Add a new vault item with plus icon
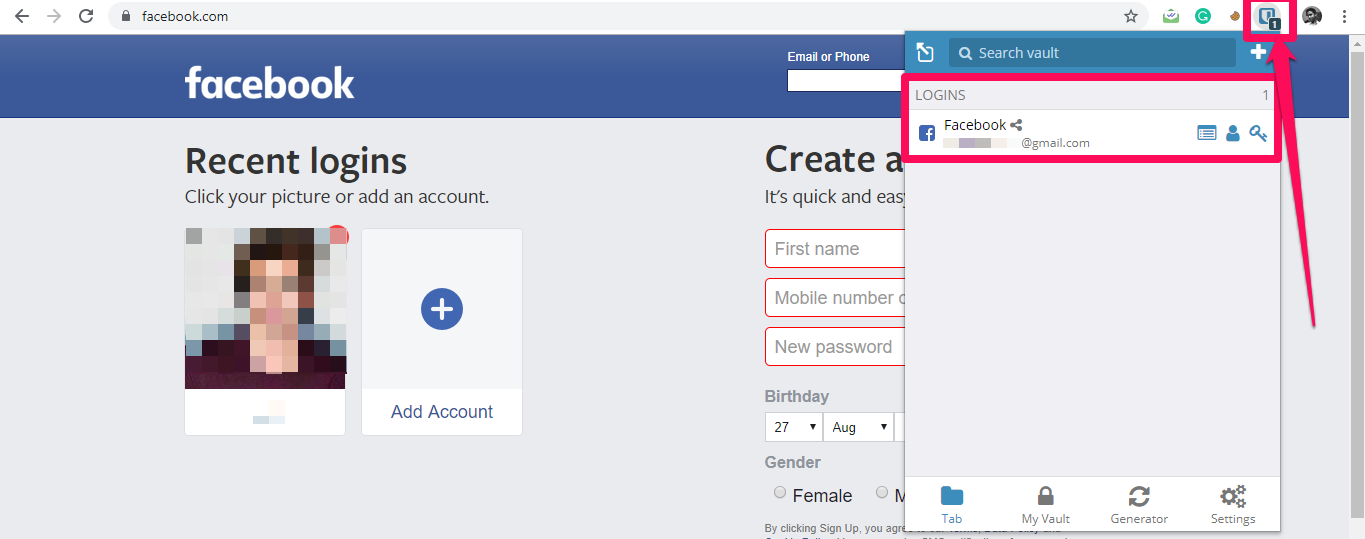Screen dimensions: 1365x539 1258,52
